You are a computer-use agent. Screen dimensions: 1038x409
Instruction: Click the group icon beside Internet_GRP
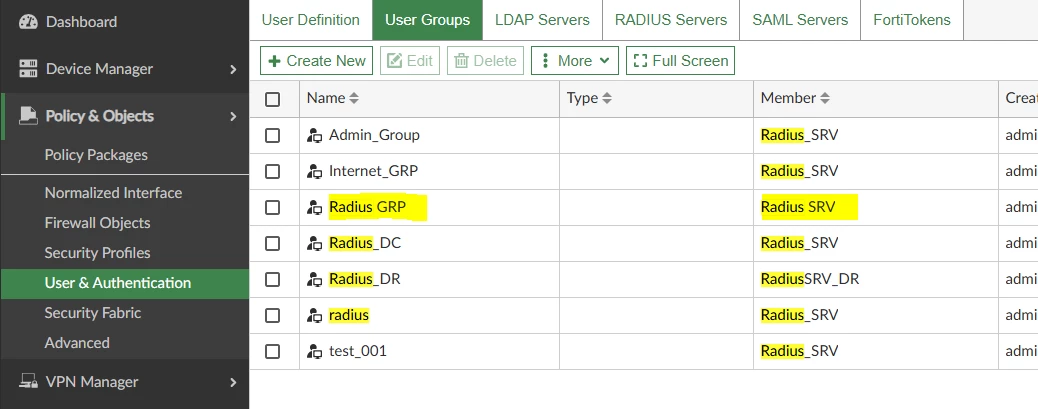(x=314, y=171)
